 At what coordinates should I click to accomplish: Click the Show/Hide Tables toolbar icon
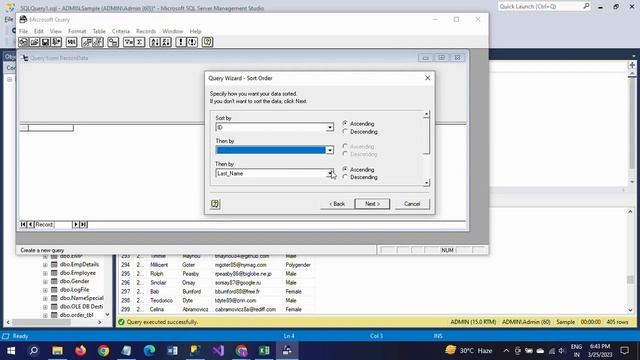[x=87, y=42]
